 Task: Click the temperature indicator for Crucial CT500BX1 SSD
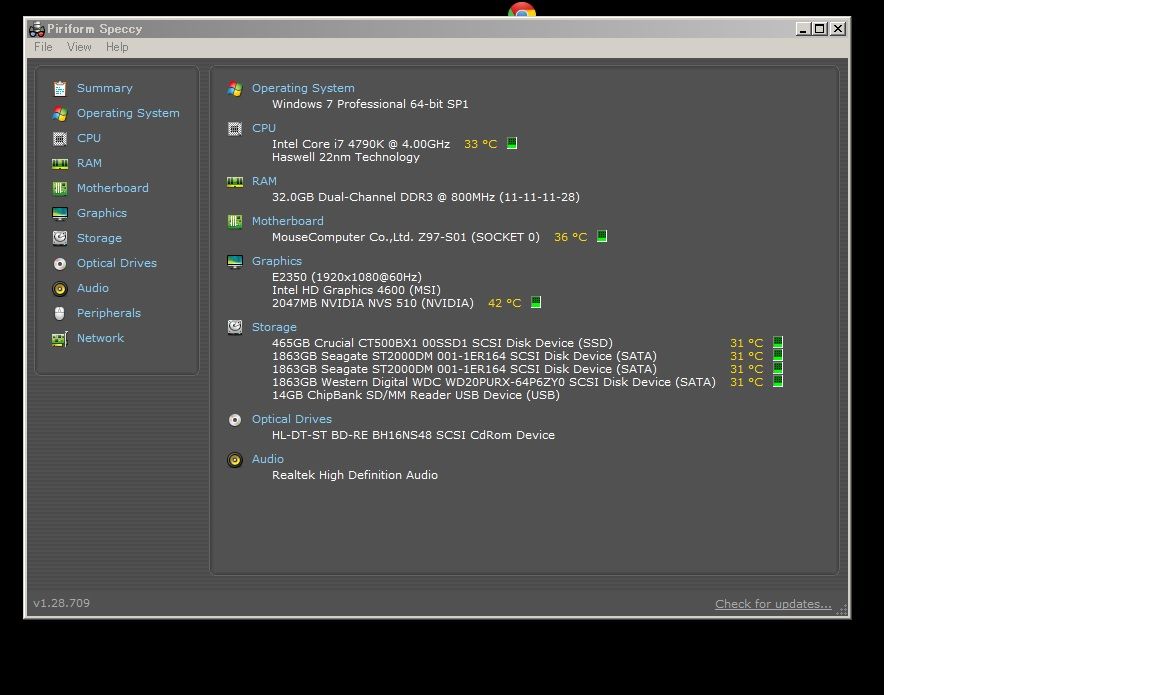point(778,342)
